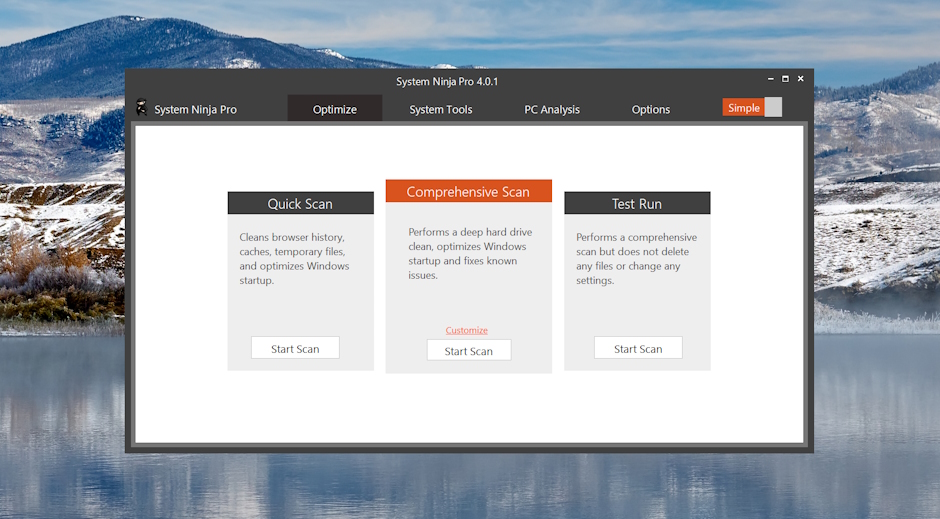The image size is (940, 519).
Task: Click the Comprehensive Scan description text
Action: pos(470,254)
